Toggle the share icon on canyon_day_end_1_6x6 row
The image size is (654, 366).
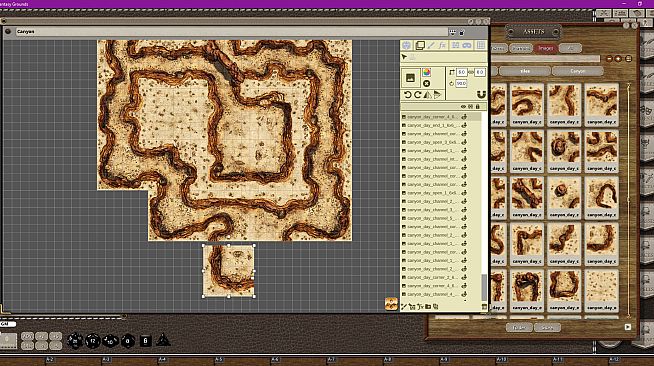pos(464,125)
